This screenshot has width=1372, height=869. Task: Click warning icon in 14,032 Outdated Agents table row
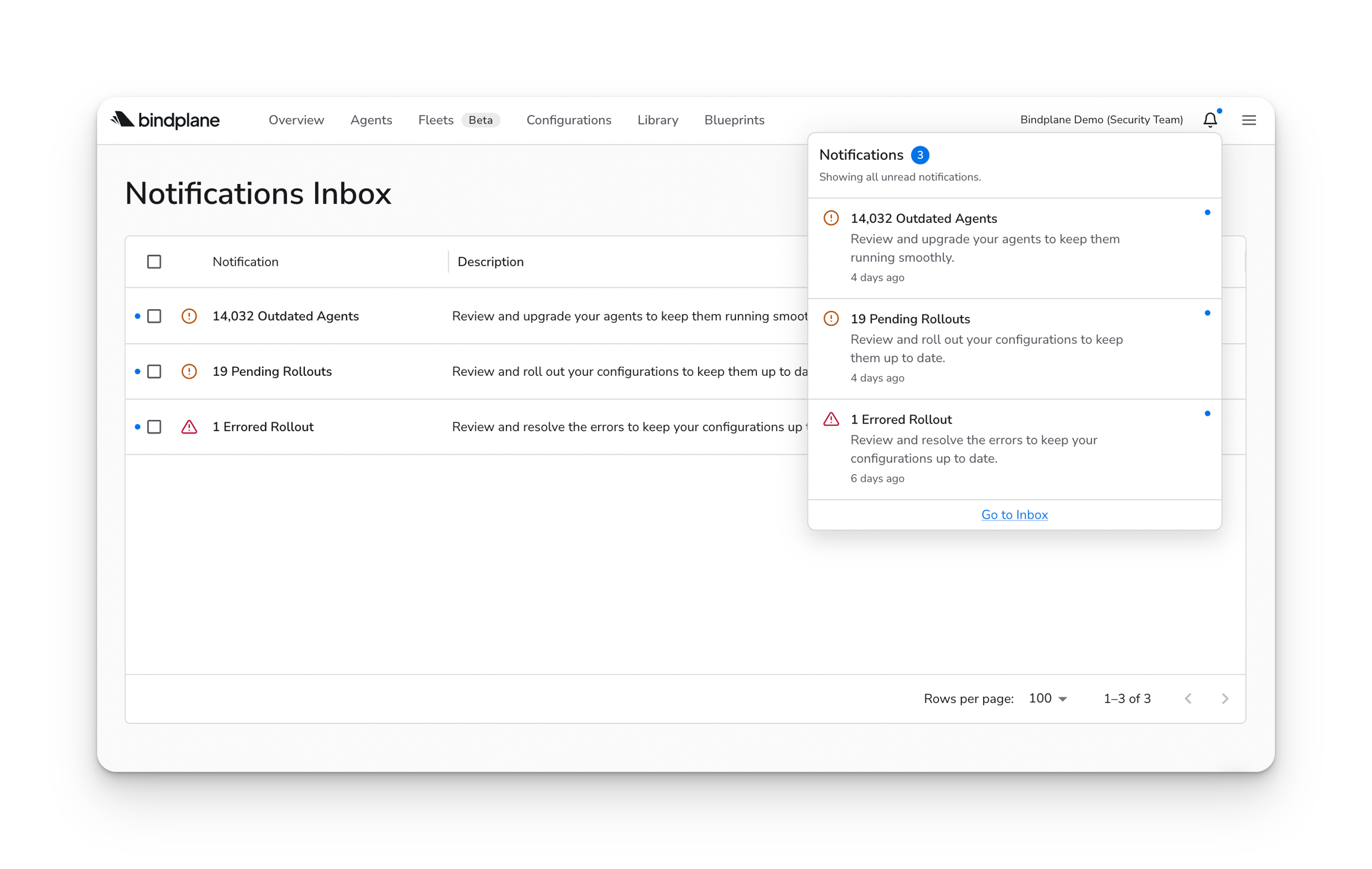189,316
